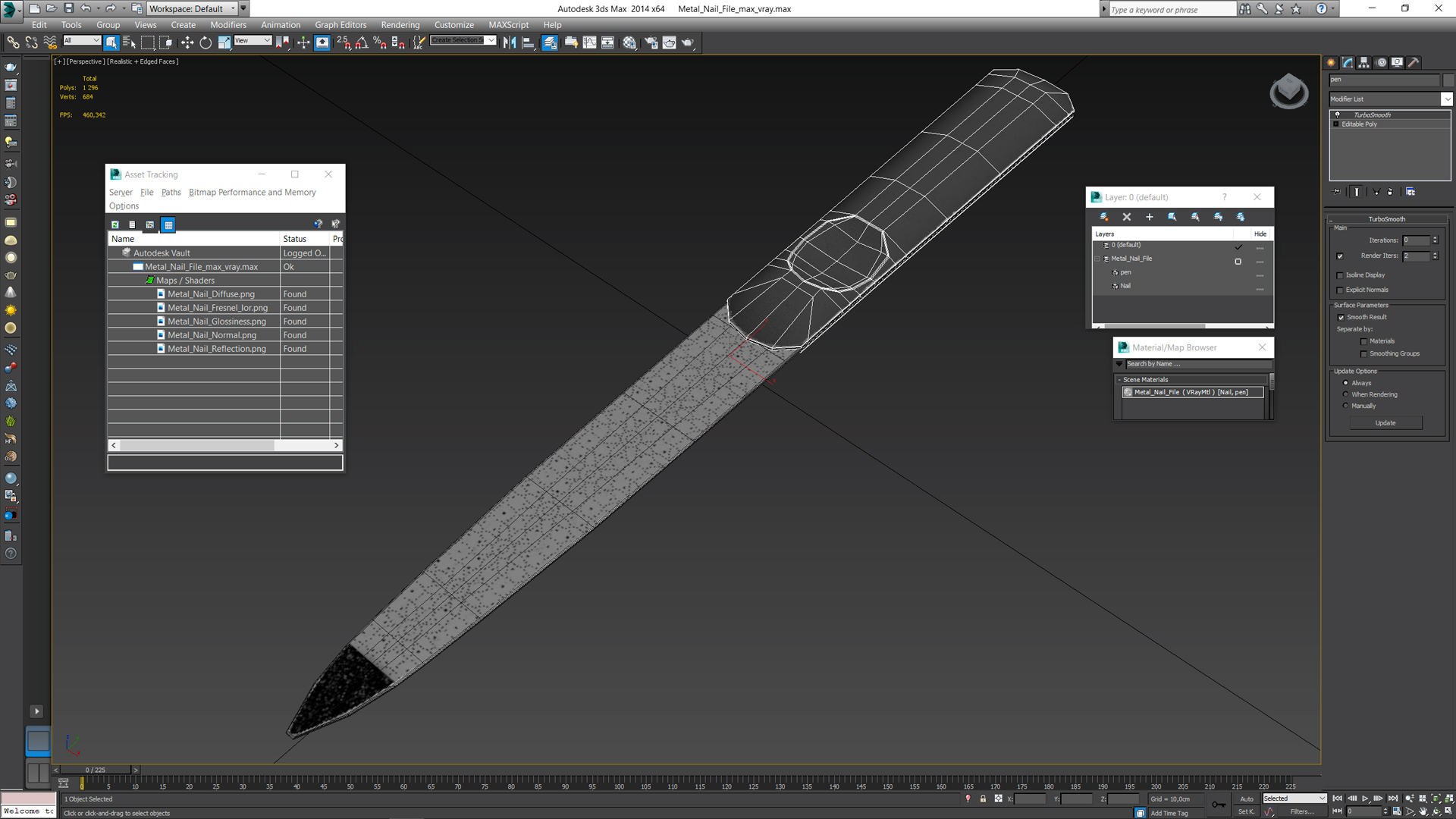Click the Pin Stack icon
The width and height of the screenshot is (1456, 819).
[1337, 192]
